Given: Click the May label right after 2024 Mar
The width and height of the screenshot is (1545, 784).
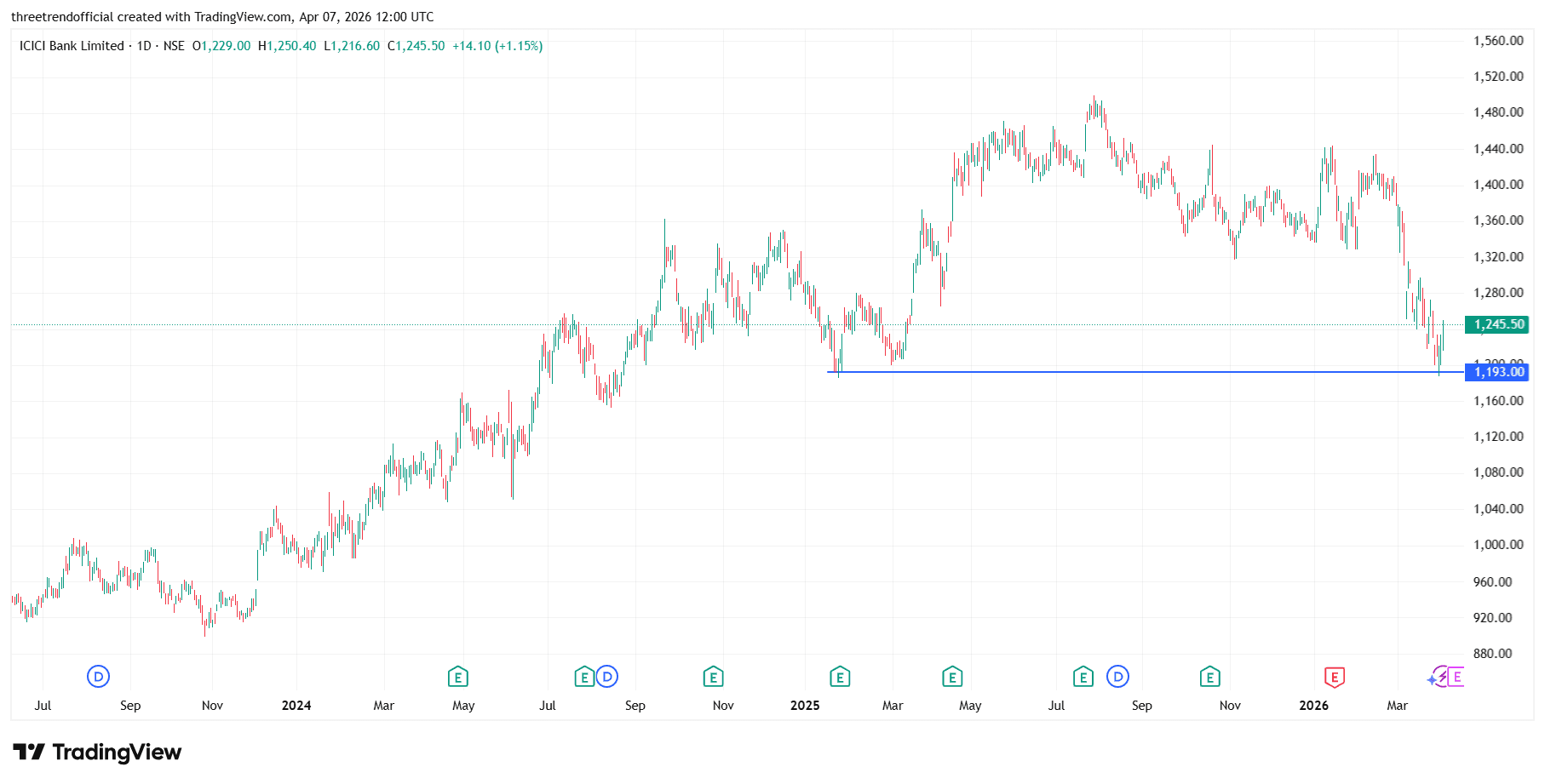Looking at the screenshot, I should 463,706.
